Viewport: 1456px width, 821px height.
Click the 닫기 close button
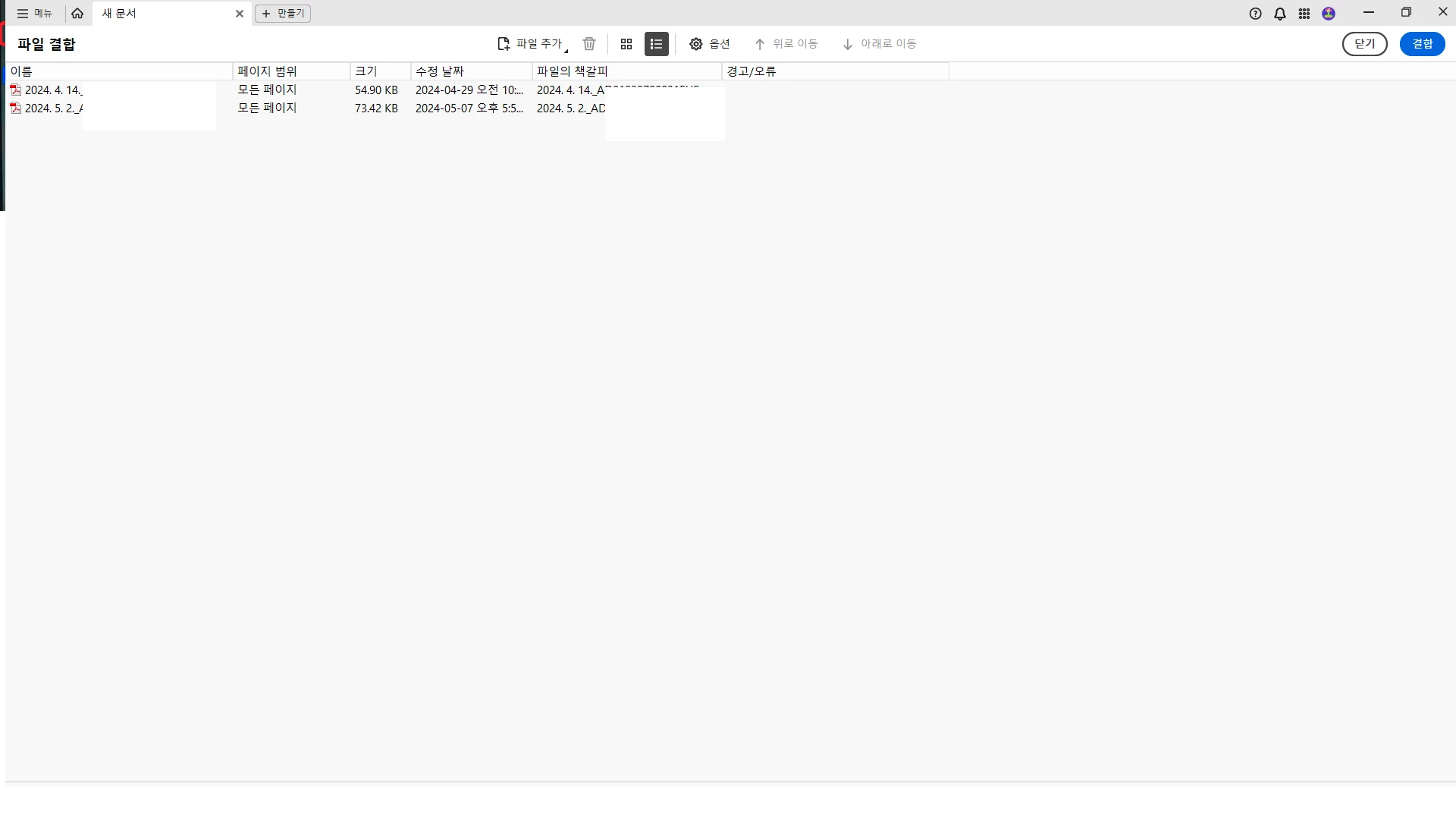click(1364, 44)
